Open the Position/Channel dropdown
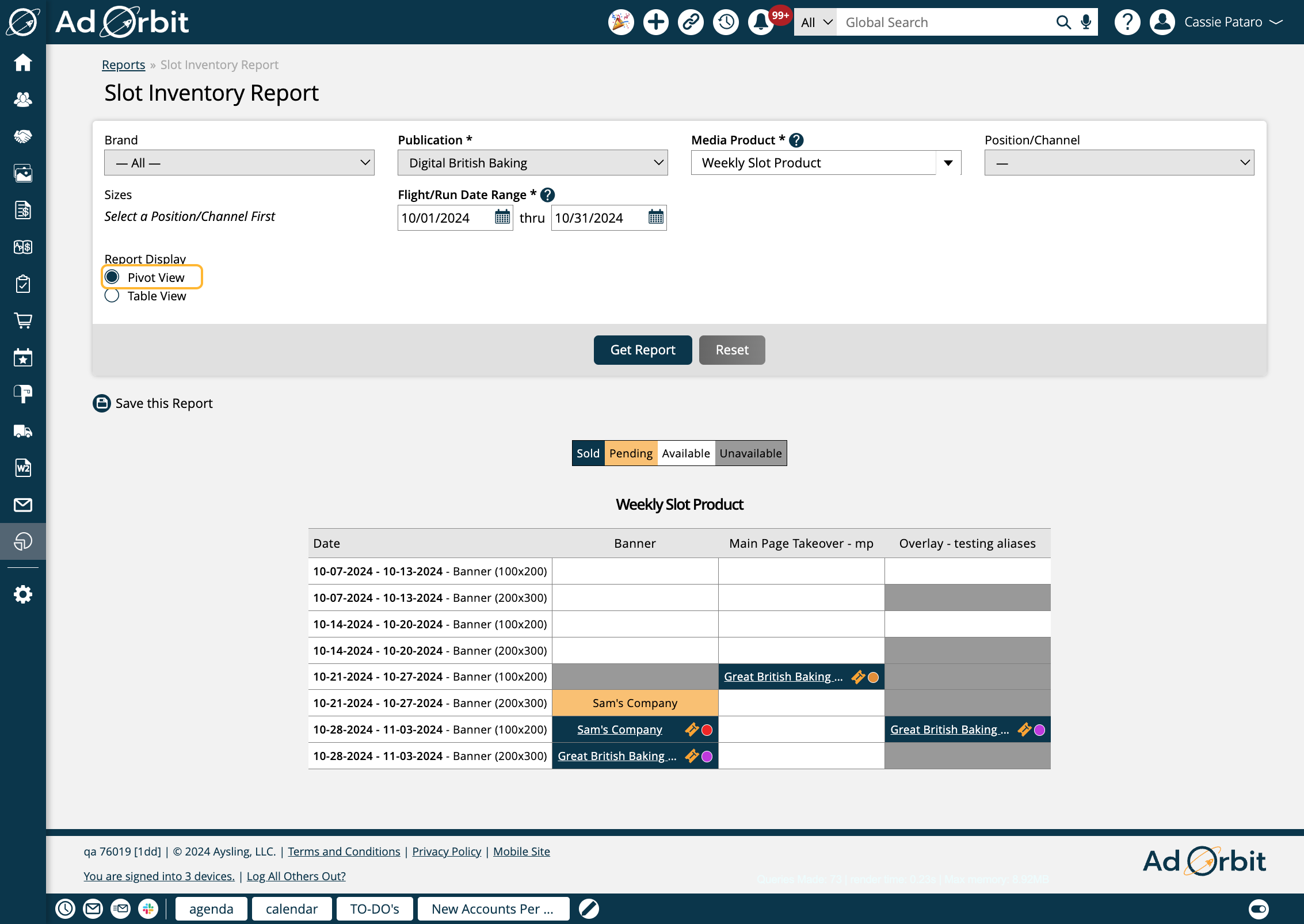The image size is (1304, 924). pyautogui.click(x=1119, y=163)
